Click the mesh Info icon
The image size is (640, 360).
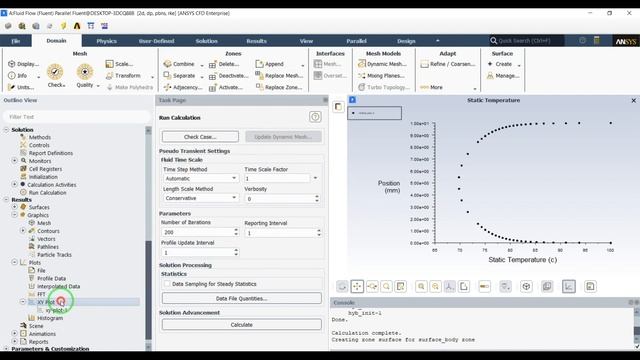click(11, 76)
